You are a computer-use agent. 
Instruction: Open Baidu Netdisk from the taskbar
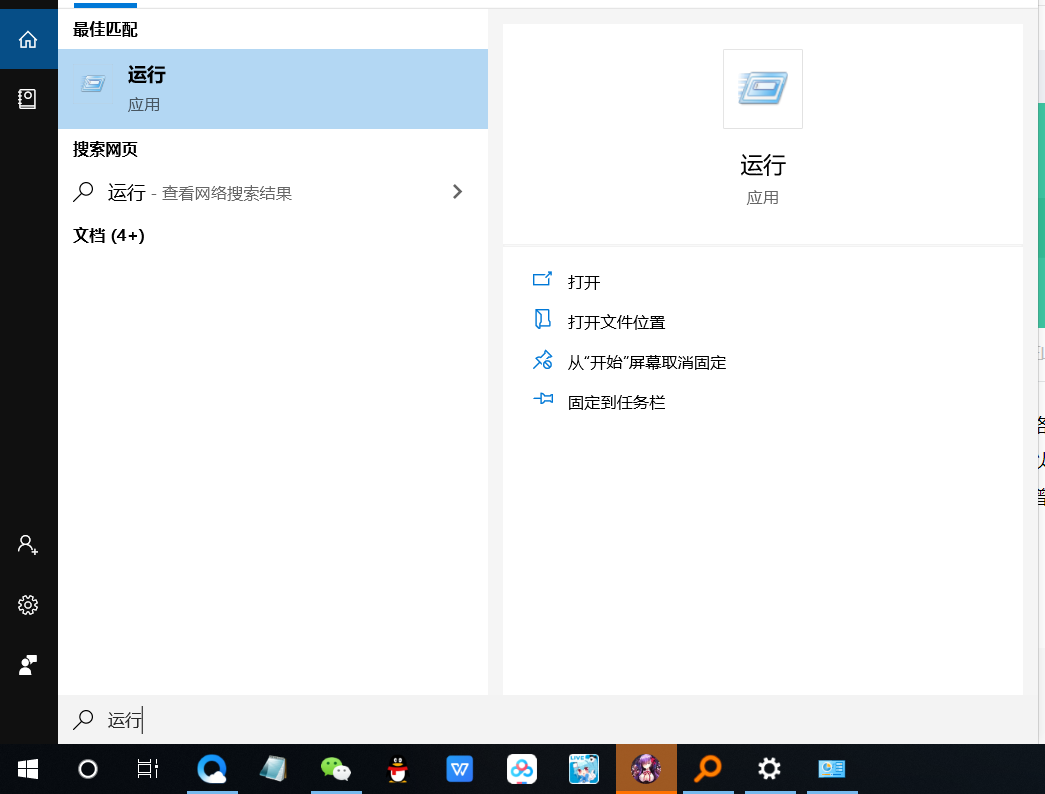(x=522, y=769)
